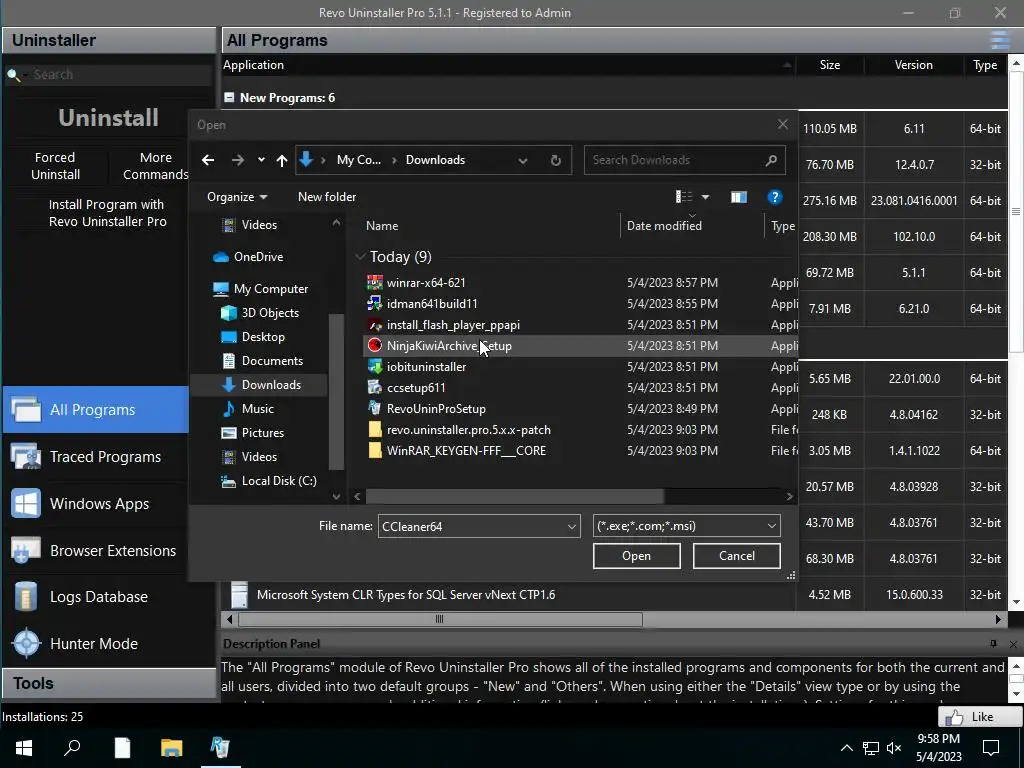Click the Search Downloads field
The height and width of the screenshot is (768, 1024).
(684, 160)
